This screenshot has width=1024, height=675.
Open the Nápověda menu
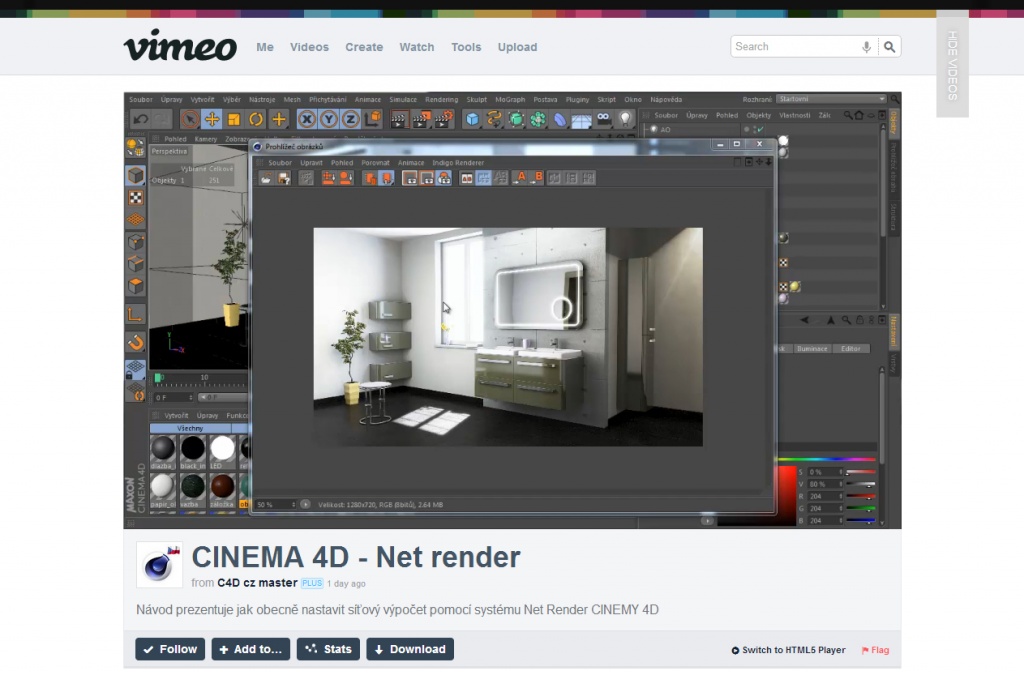666,100
